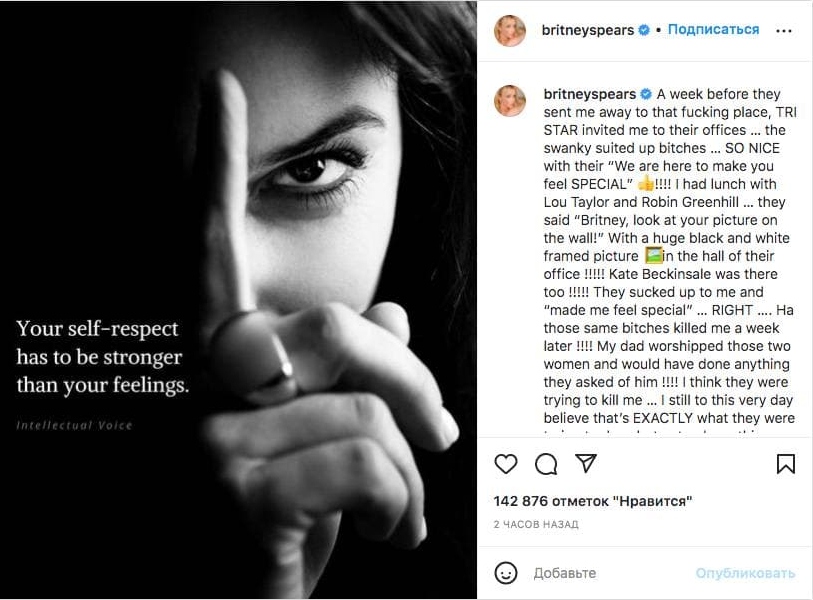Click caption britneyspears profile avatar
Image resolution: width=813 pixels, height=600 pixels.
(x=510, y=100)
